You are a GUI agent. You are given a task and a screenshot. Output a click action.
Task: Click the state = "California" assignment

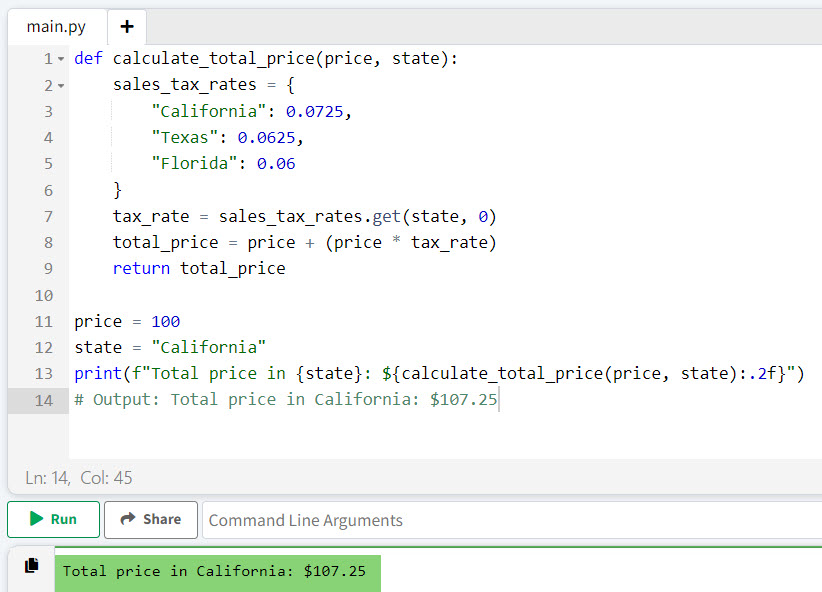[x=170, y=347]
